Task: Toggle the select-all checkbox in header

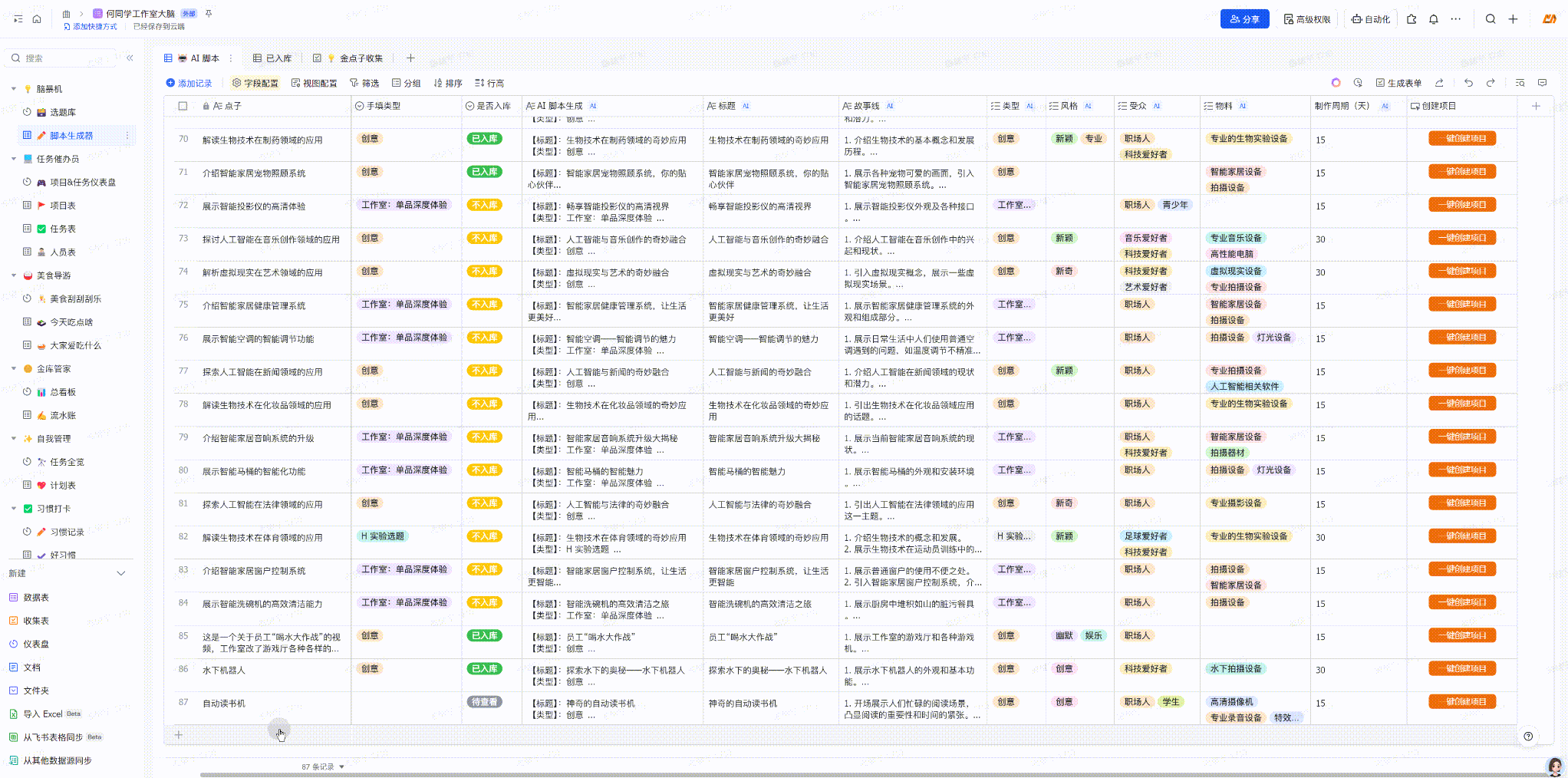Action: (183, 106)
